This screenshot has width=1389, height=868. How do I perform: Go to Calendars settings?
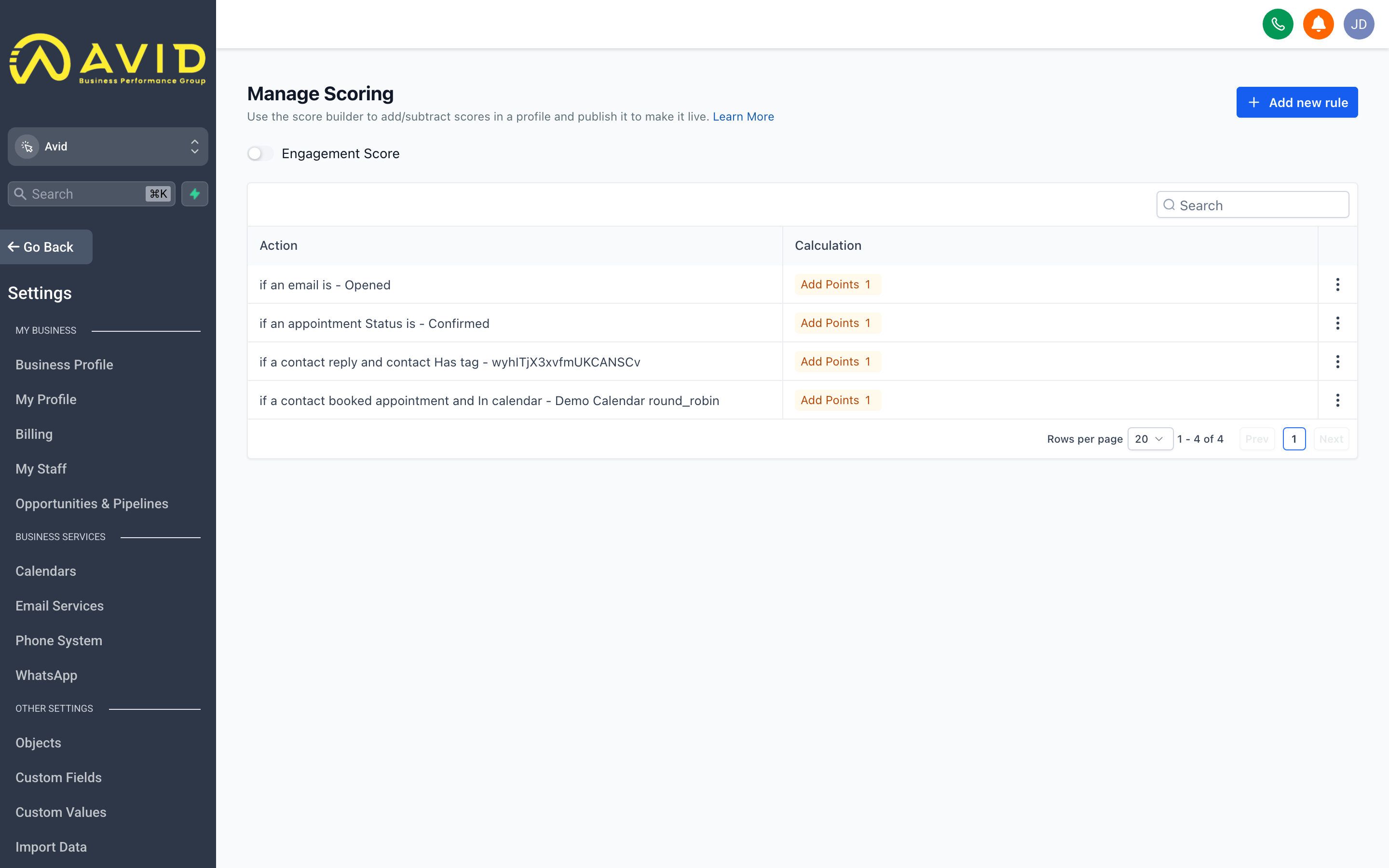pyautogui.click(x=45, y=571)
